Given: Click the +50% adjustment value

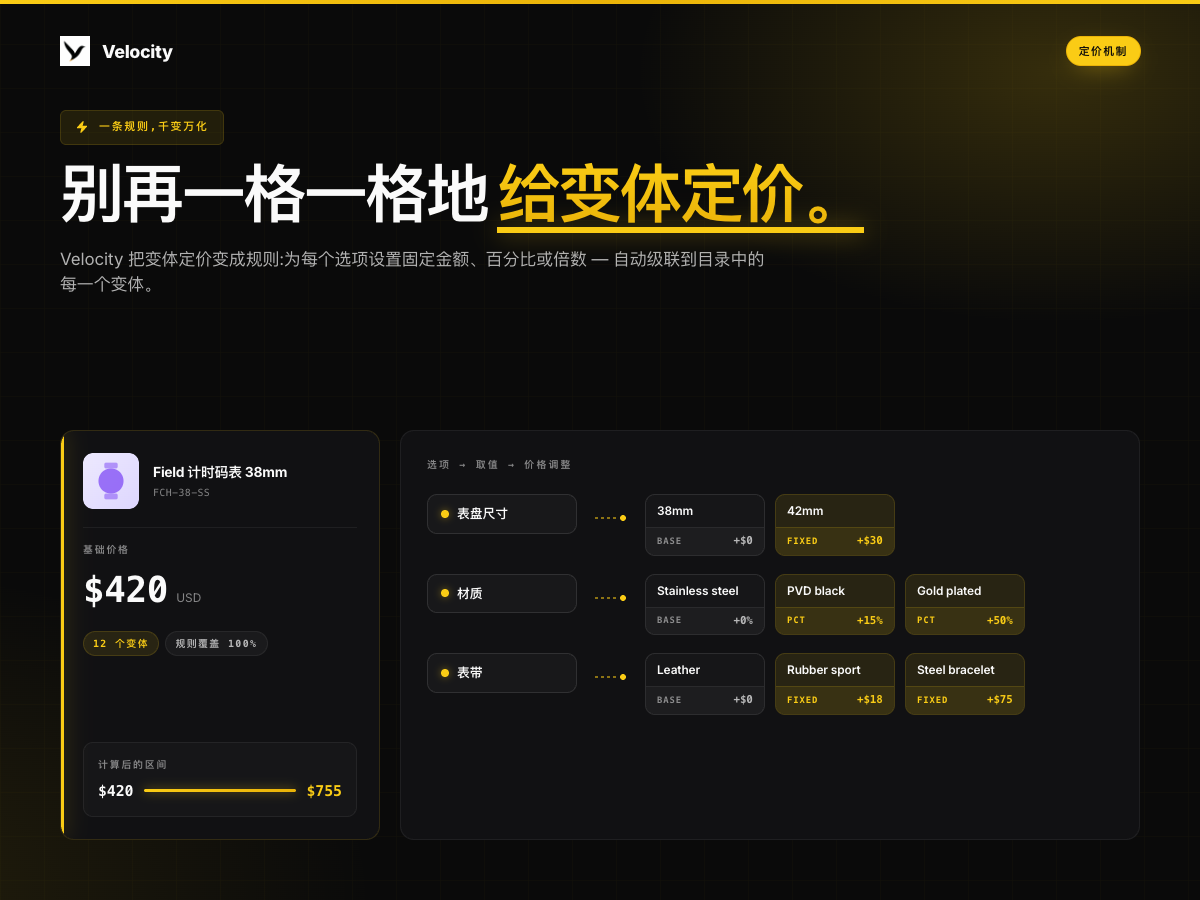Looking at the screenshot, I should 1000,620.
